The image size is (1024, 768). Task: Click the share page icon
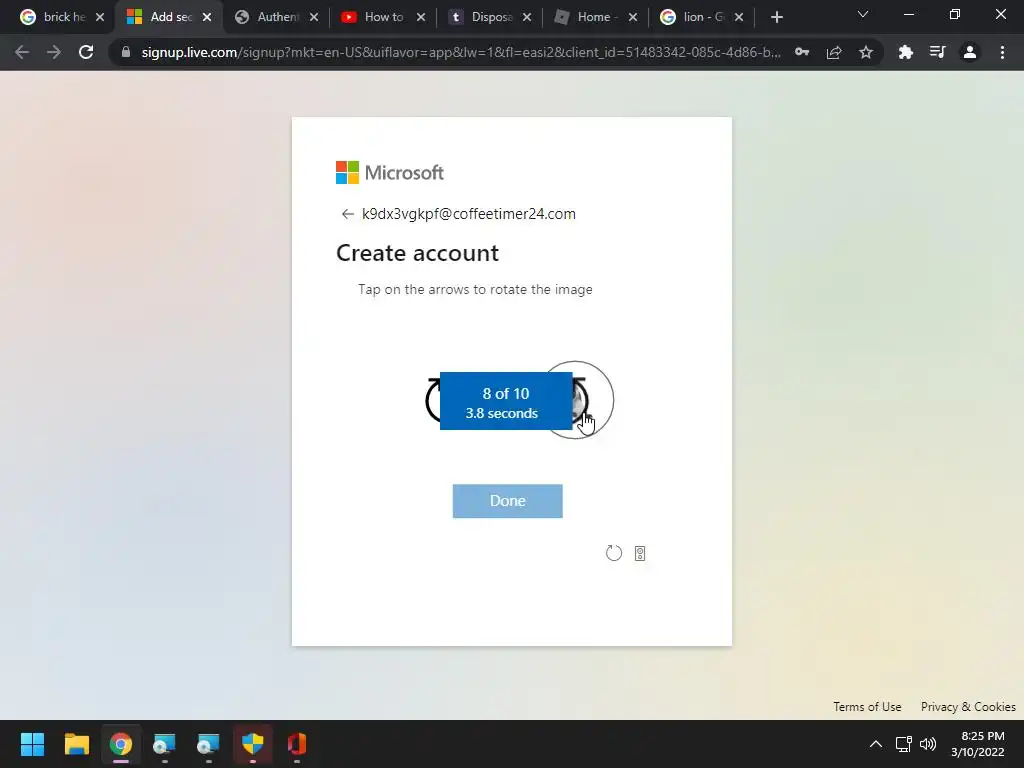coord(834,52)
